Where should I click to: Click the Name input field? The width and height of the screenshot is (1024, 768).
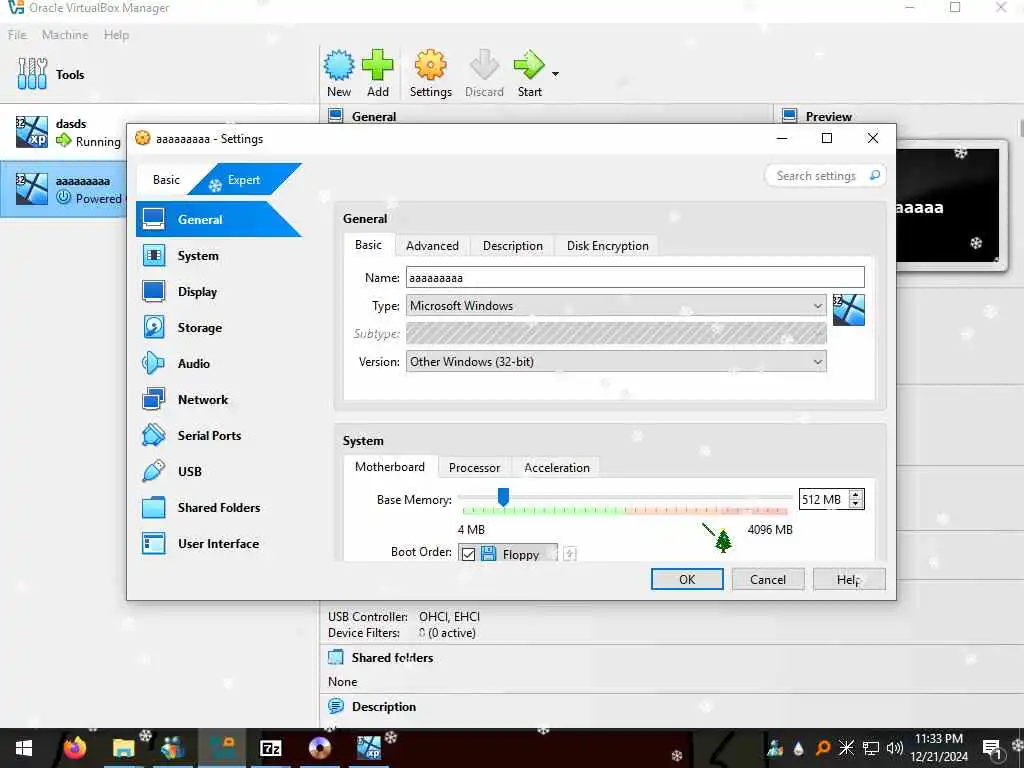(x=635, y=278)
